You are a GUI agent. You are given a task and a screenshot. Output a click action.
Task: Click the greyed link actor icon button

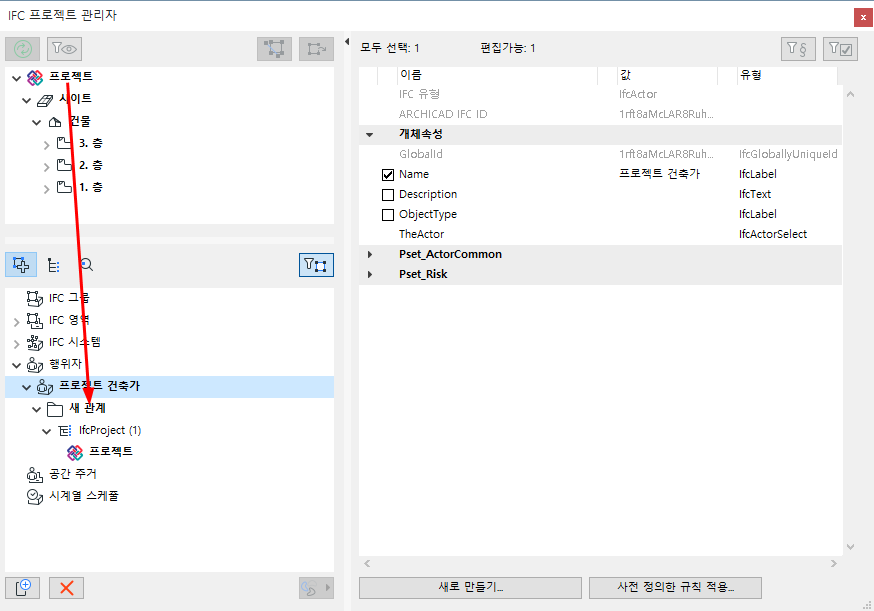coord(309,588)
